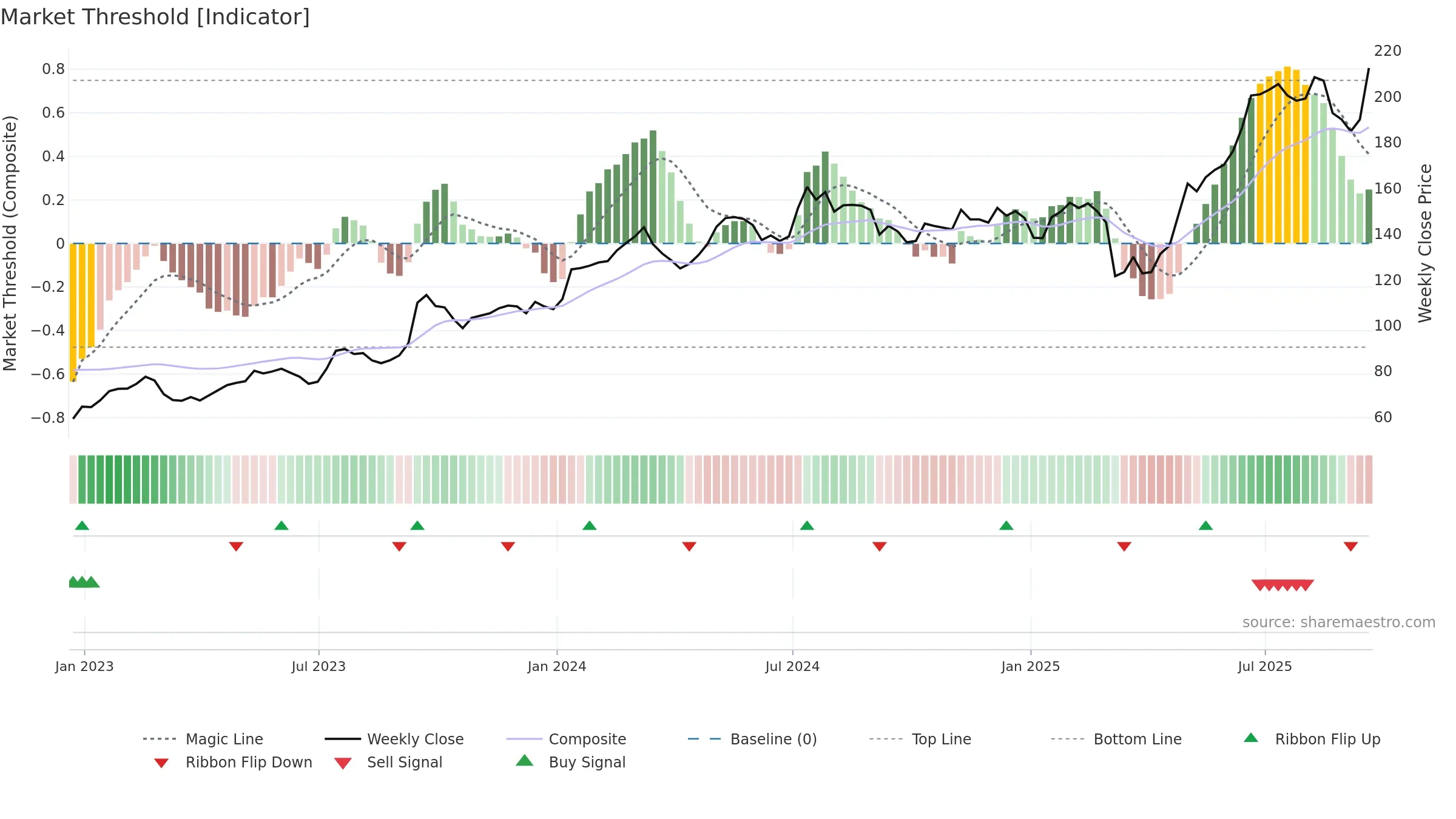Click the Jul 2025 x-axis label
Screen dimensions: 1456x819
(1265, 666)
